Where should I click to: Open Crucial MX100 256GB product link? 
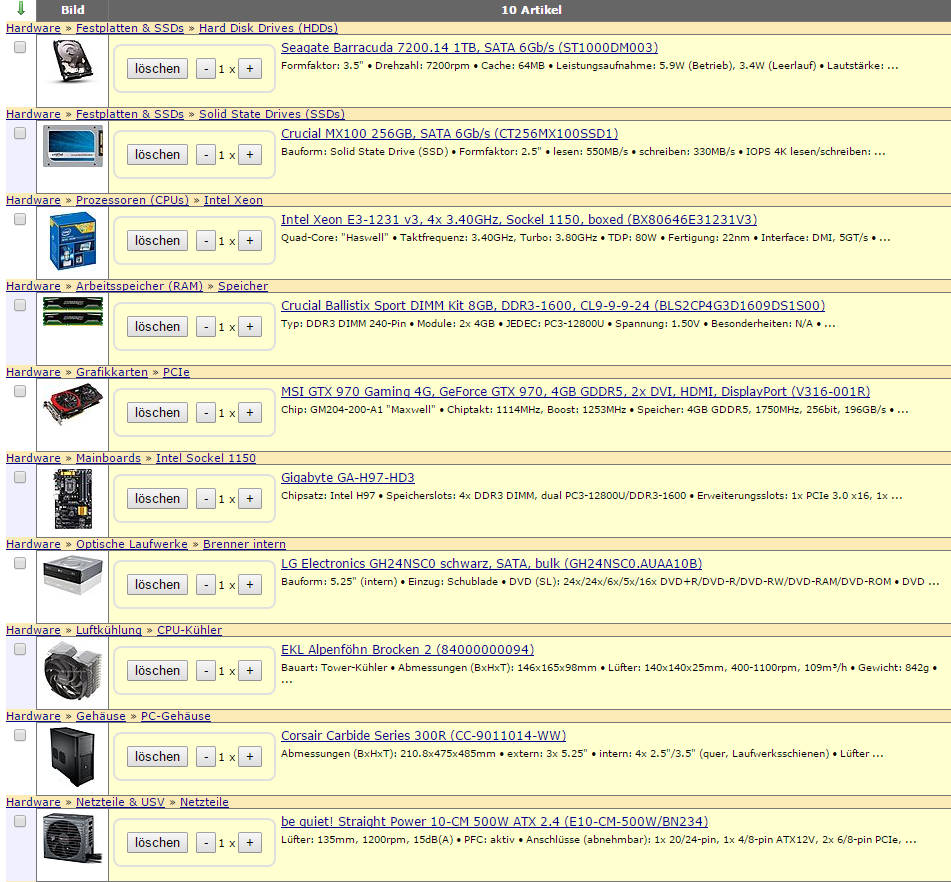coord(449,133)
